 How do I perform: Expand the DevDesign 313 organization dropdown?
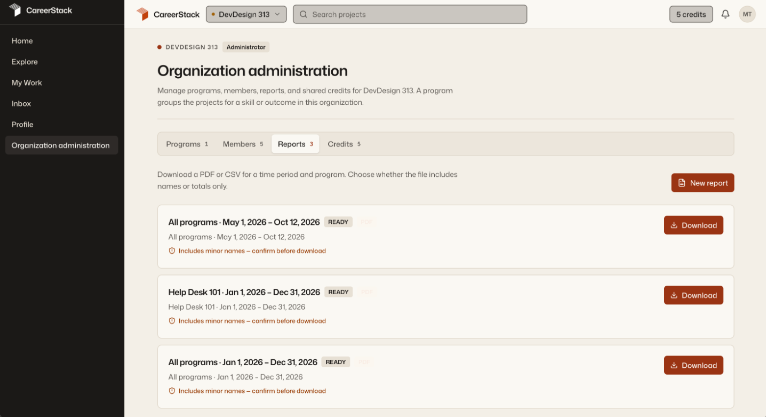click(x=246, y=14)
